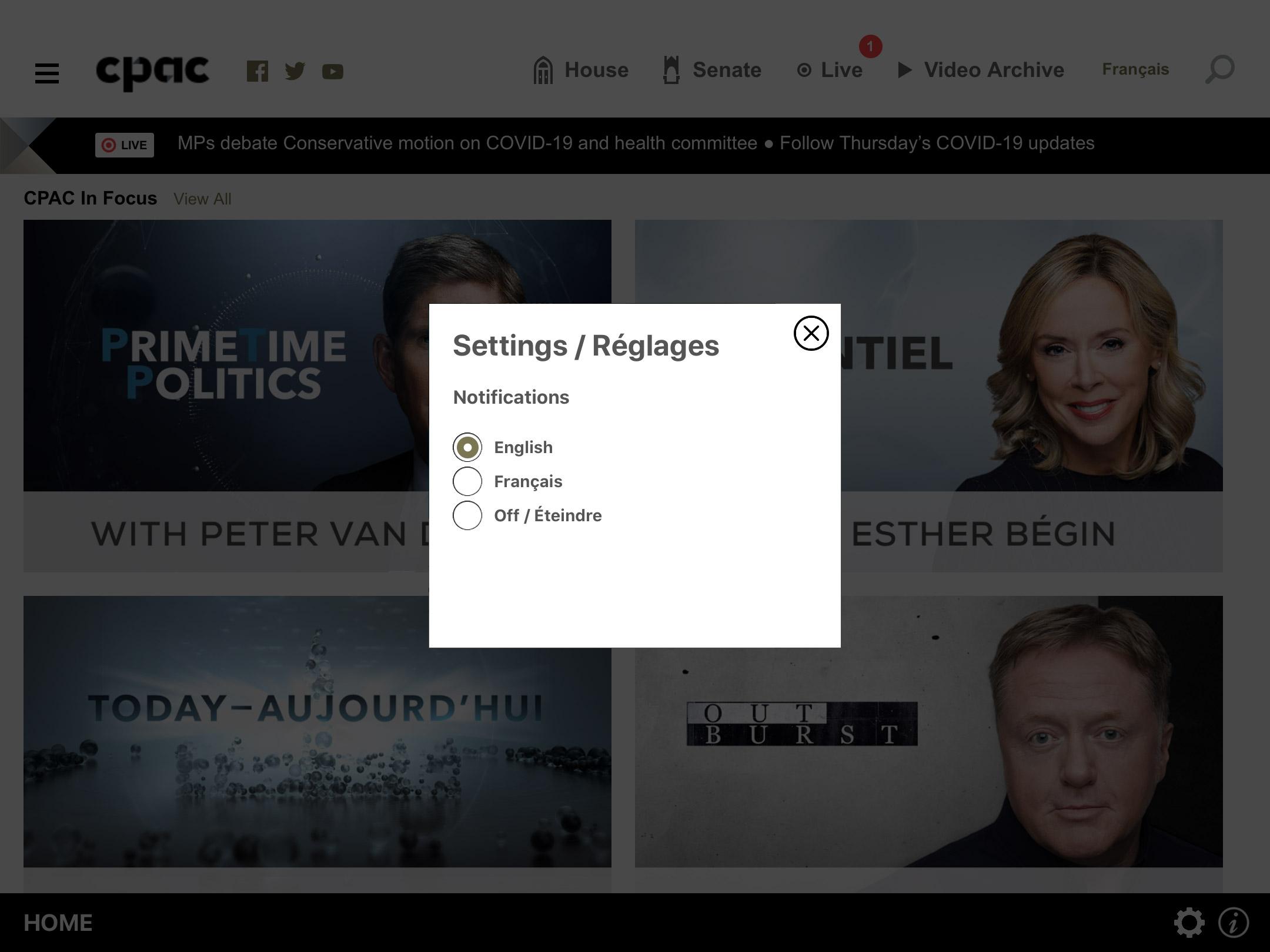Open CPAC Twitter page icon
1270x952 pixels.
(x=295, y=71)
